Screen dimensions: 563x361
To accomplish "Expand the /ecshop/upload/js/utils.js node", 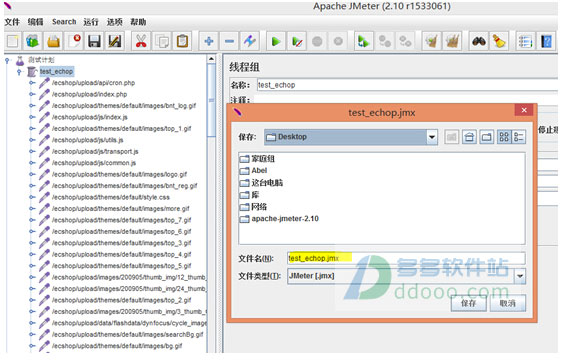I will (32, 140).
